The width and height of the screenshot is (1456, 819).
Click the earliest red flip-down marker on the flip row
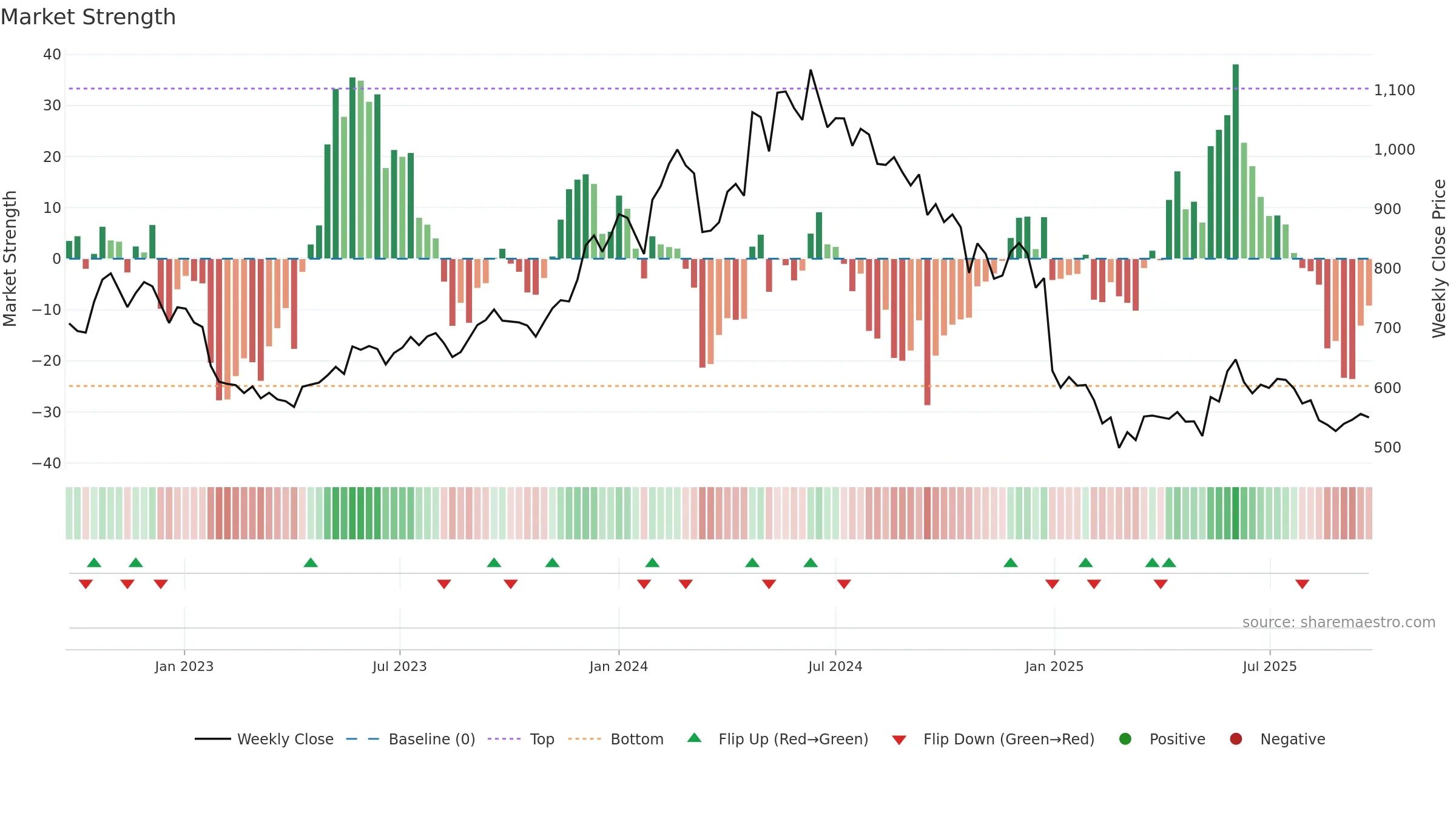pyautogui.click(x=86, y=584)
